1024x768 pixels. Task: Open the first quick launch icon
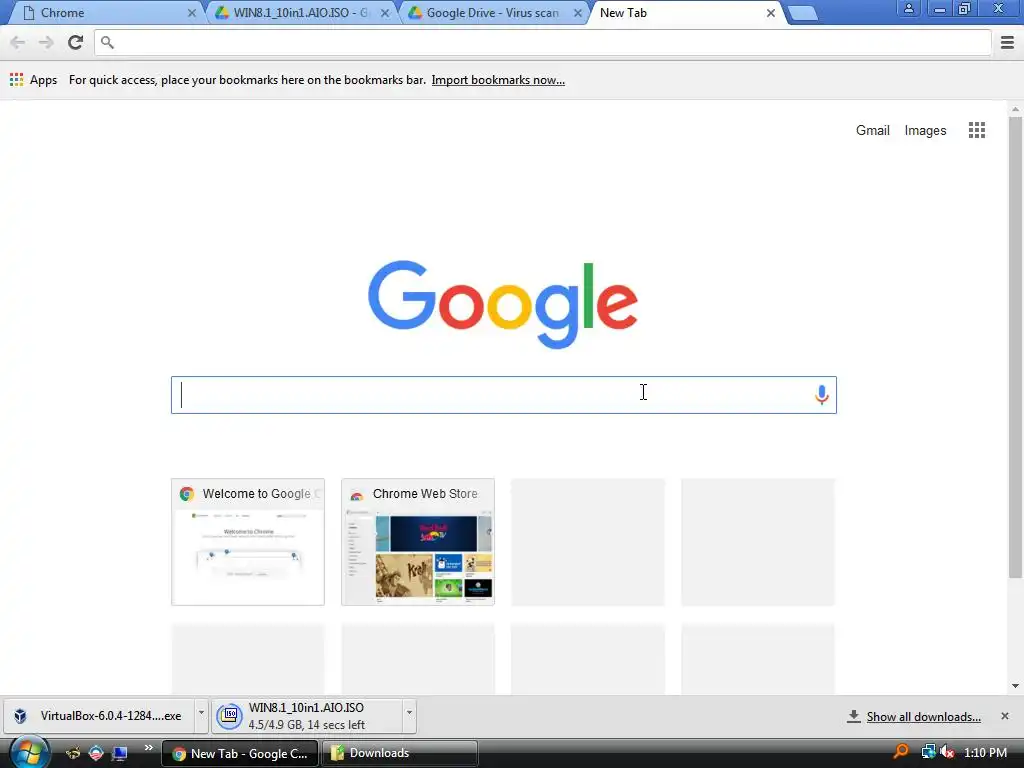(72, 754)
